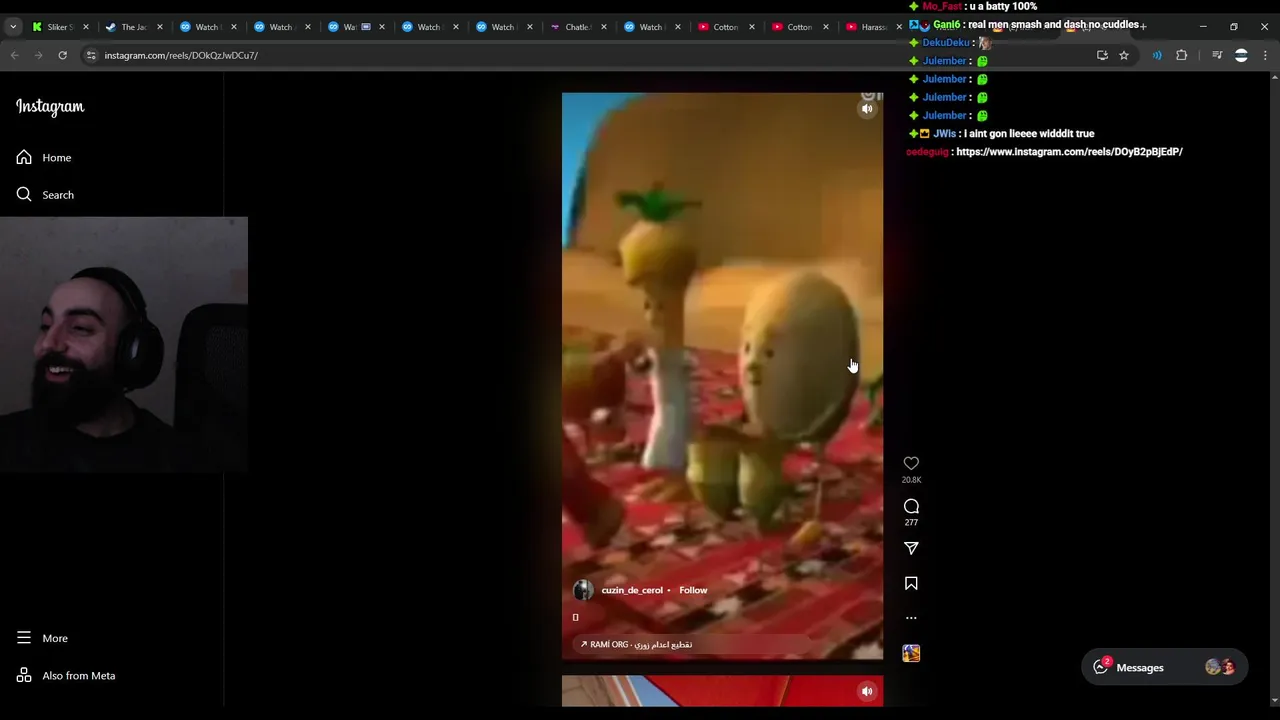Image resolution: width=1280 pixels, height=720 pixels.
Task: Follow cuzin_de_cerol
Action: pyautogui.click(x=693, y=590)
